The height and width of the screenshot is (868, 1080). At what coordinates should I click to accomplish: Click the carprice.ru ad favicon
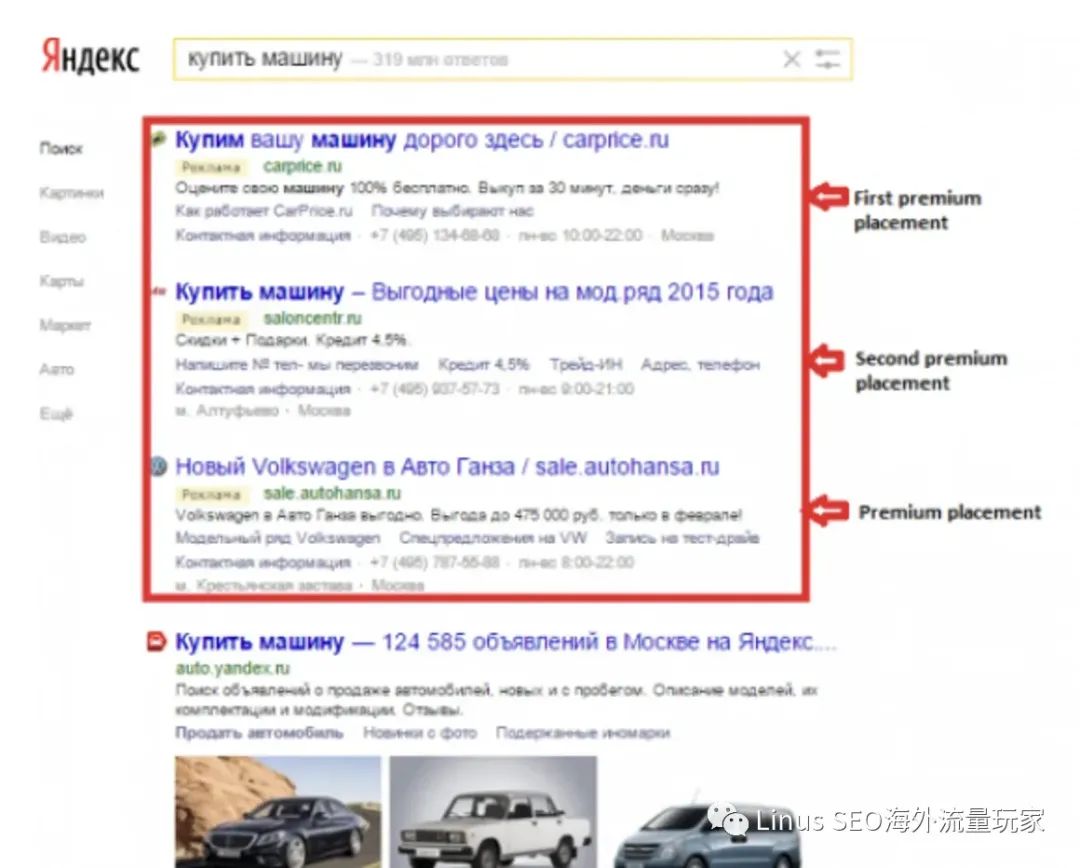pos(158,140)
